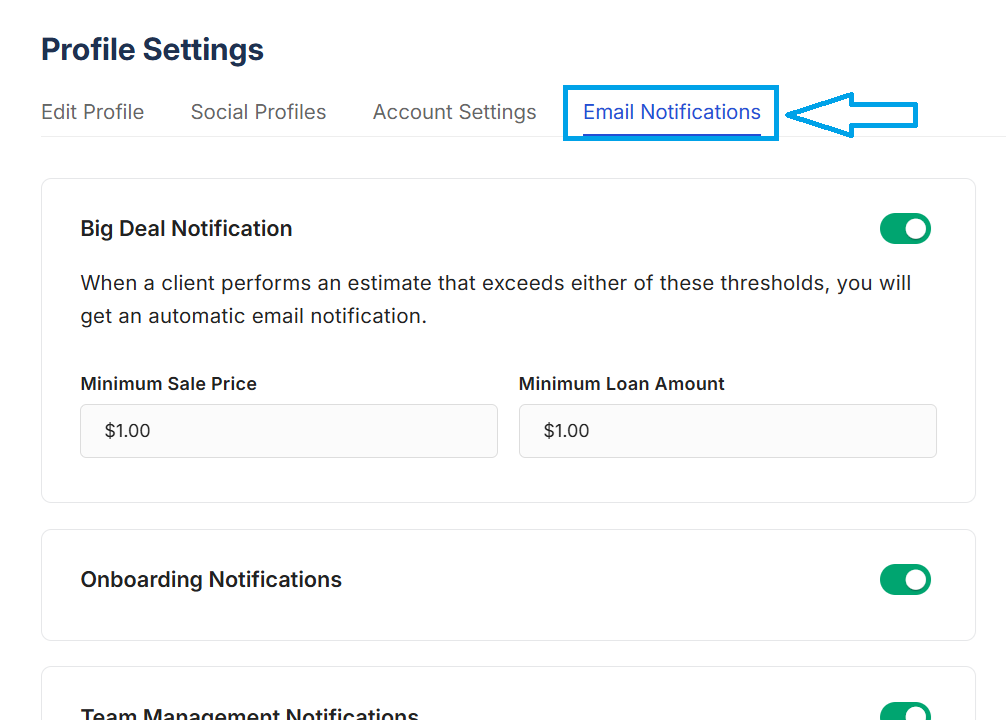Toggle the Team Management Notifications switch
Screen dimensions: 1006x720
pyautogui.click(x=905, y=712)
